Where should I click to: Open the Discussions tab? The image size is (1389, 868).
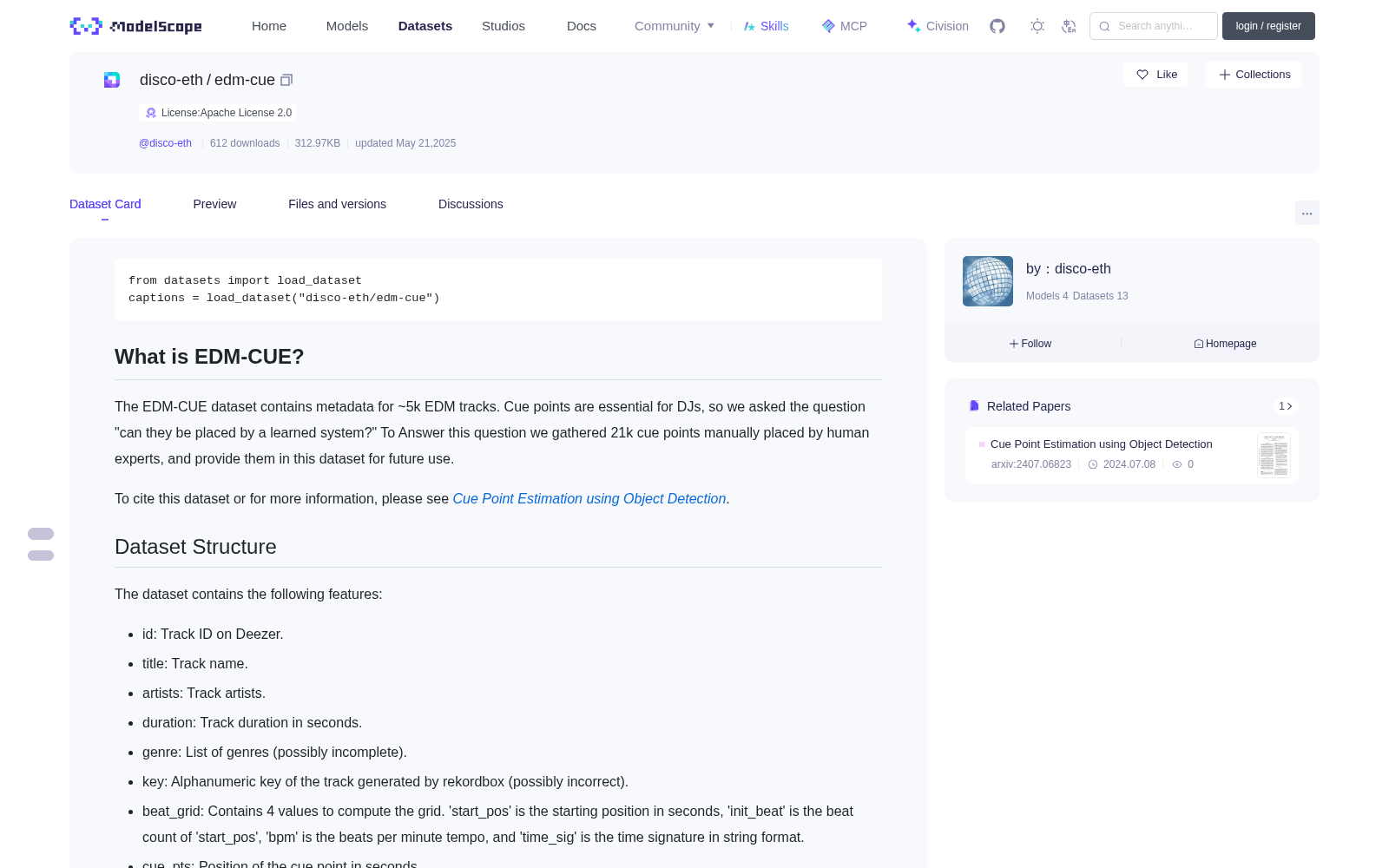[471, 204]
